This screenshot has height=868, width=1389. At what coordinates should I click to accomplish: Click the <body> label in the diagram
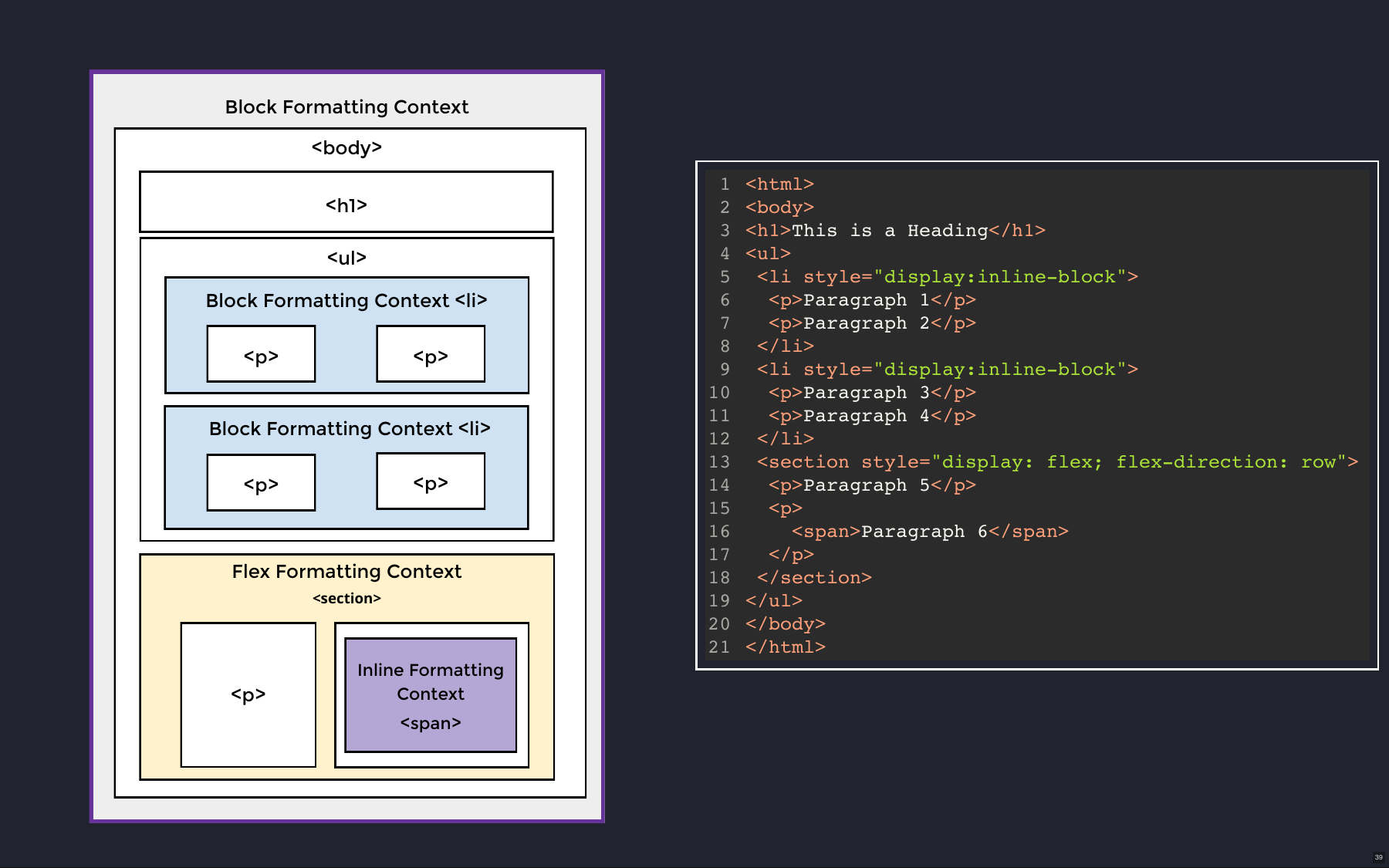coord(346,147)
